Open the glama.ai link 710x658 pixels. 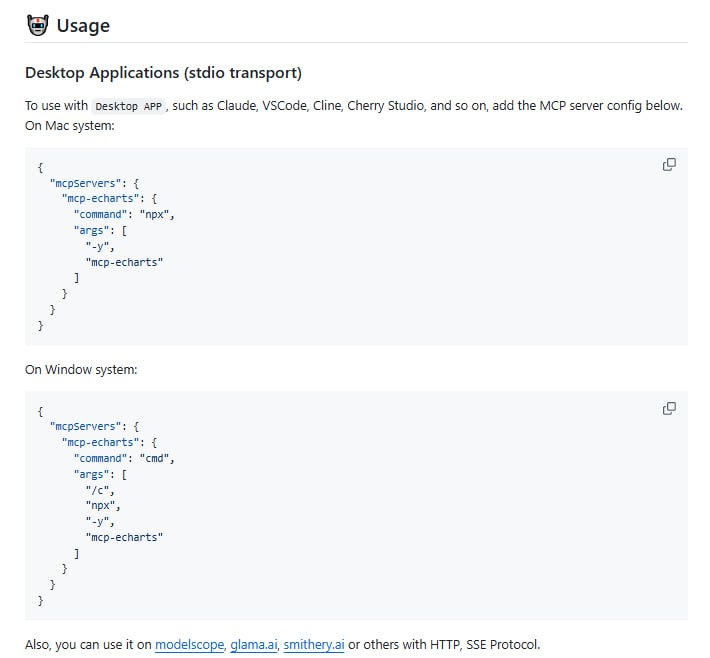[253, 645]
